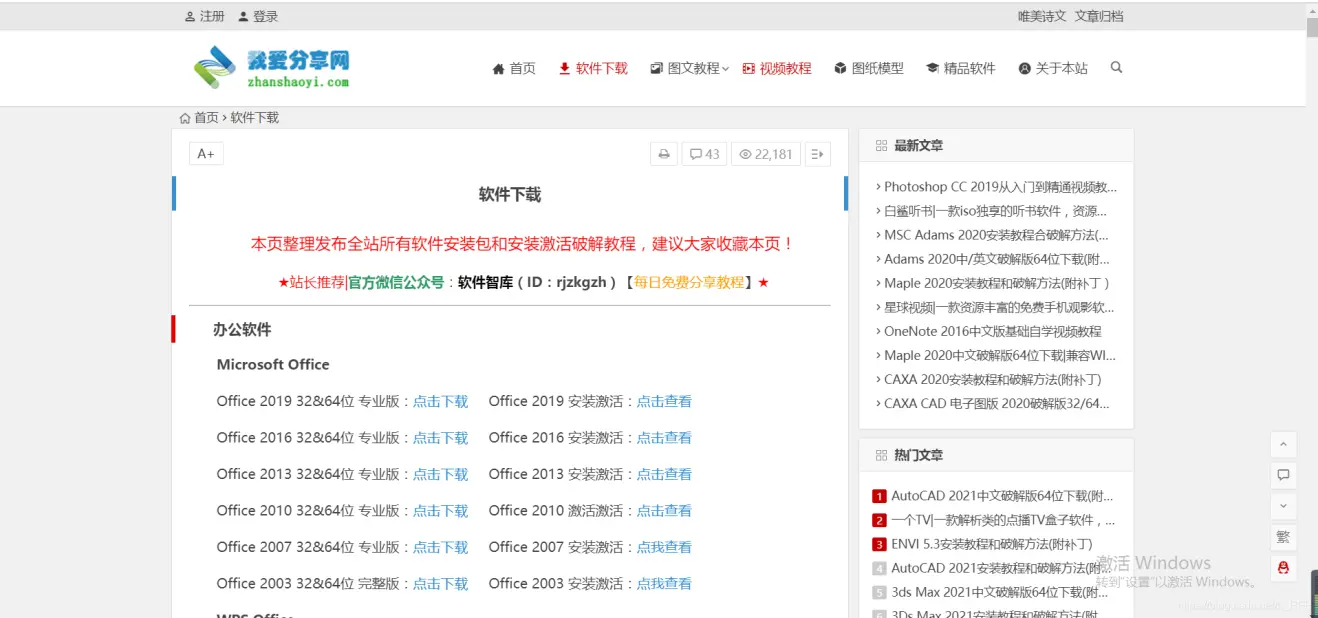Open site search magnifier icon
This screenshot has height=618, width=1318.
[1116, 68]
